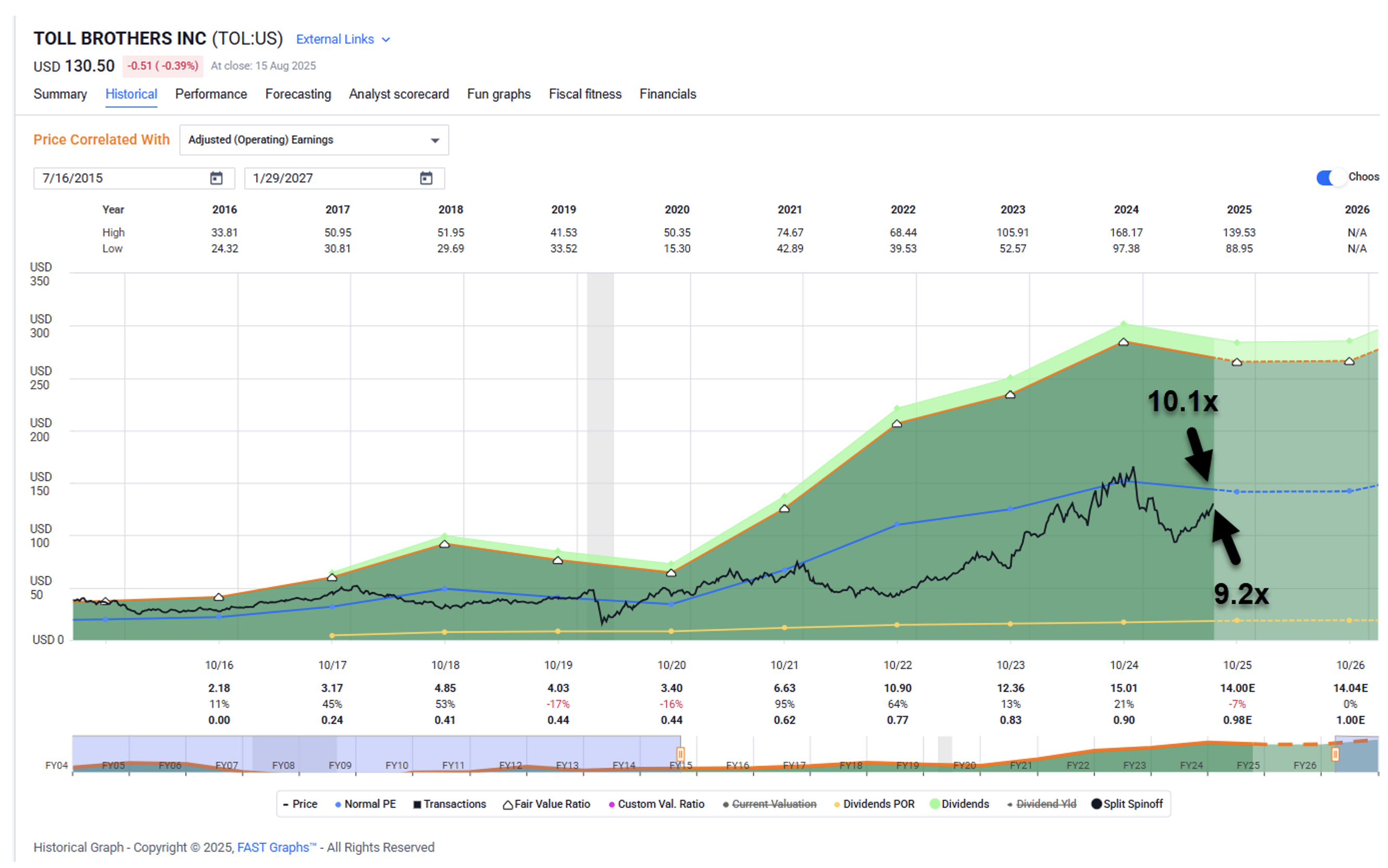Image resolution: width=1388 pixels, height=868 pixels.
Task: Click the 10/22 earnings value 10.90
Action: coord(897,688)
